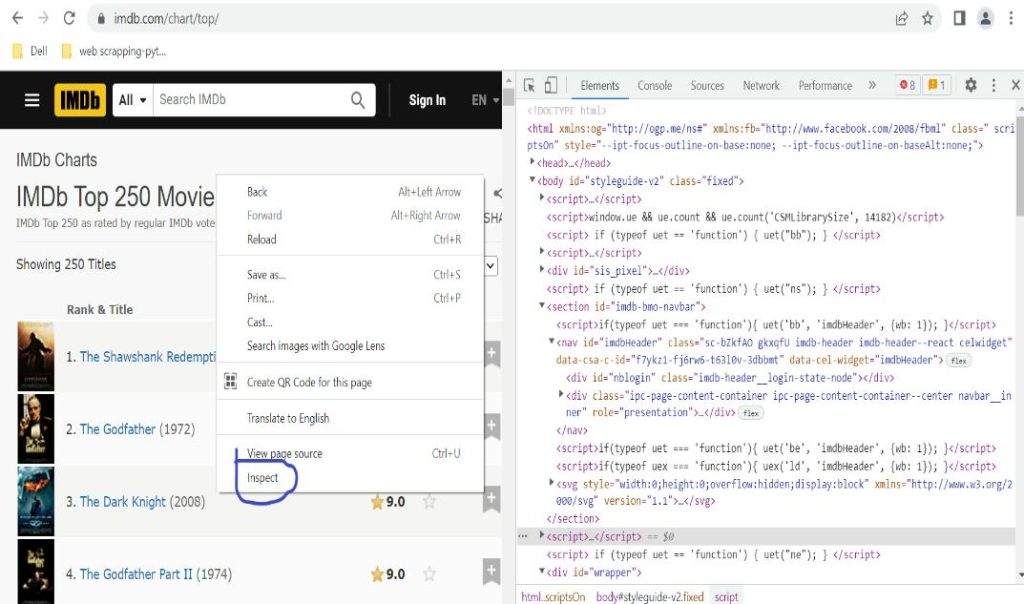Open the DevTools settings gear
The height and width of the screenshot is (604, 1024).
[969, 85]
